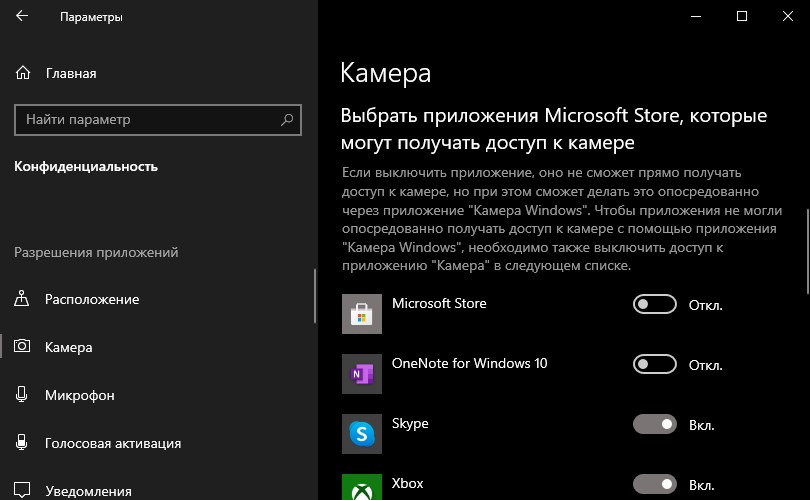Open the Главная home icon

click(x=23, y=73)
